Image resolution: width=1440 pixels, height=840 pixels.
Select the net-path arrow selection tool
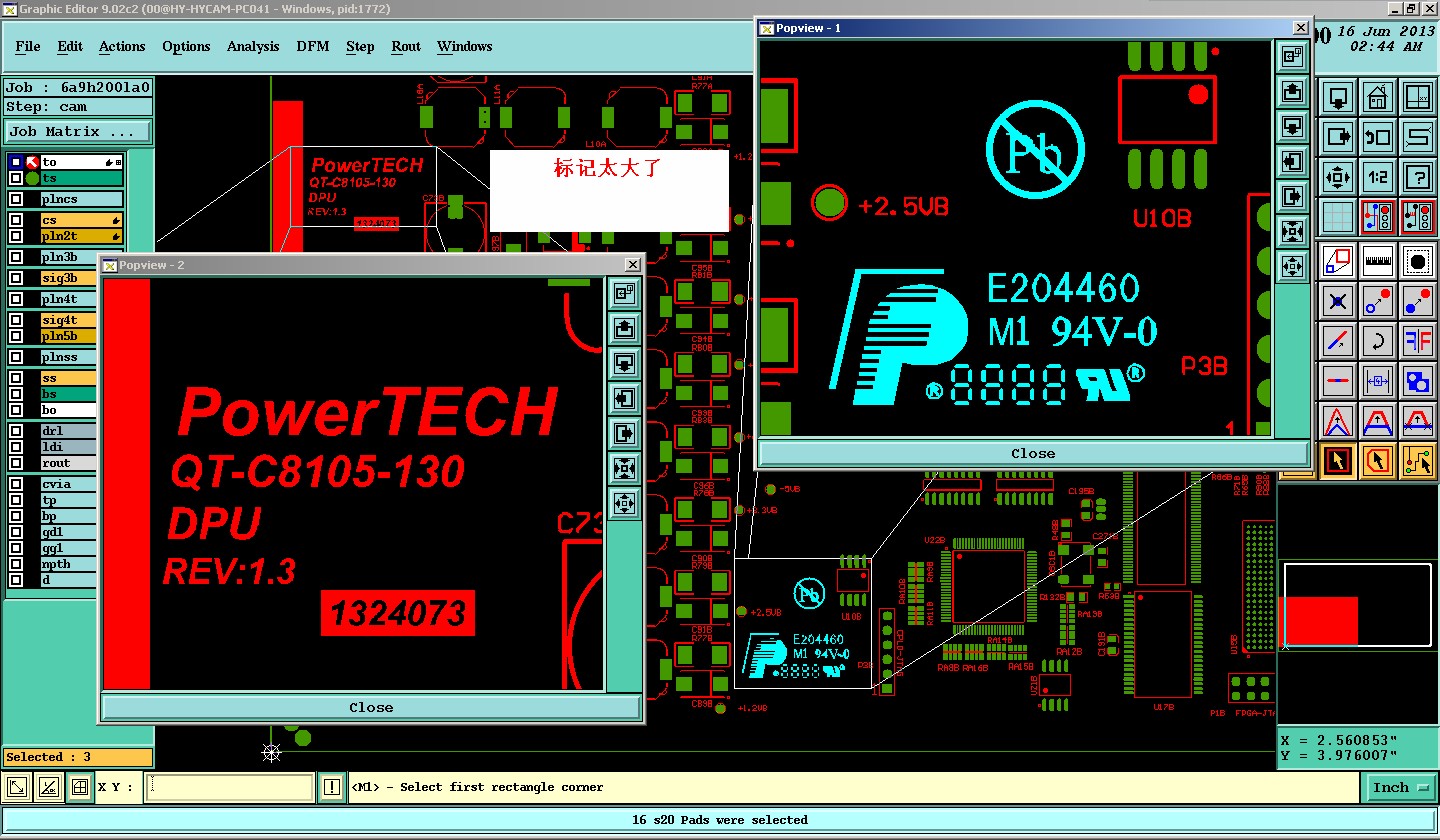pyautogui.click(x=1418, y=461)
